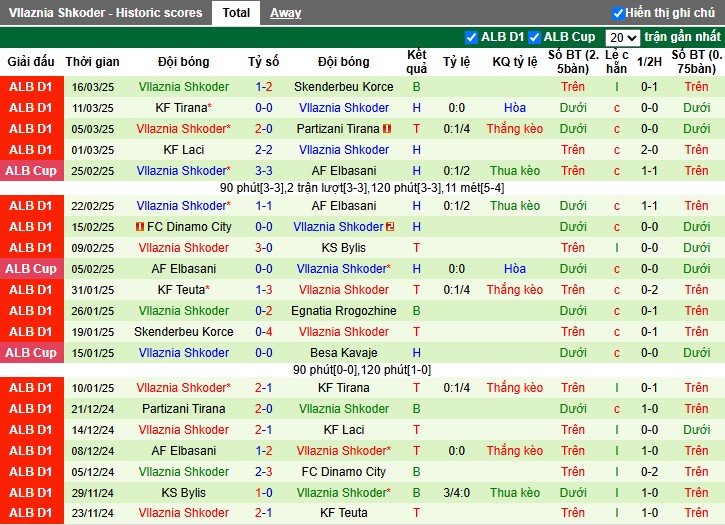Click KS Bylis home team on 29/11/24

tap(184, 493)
